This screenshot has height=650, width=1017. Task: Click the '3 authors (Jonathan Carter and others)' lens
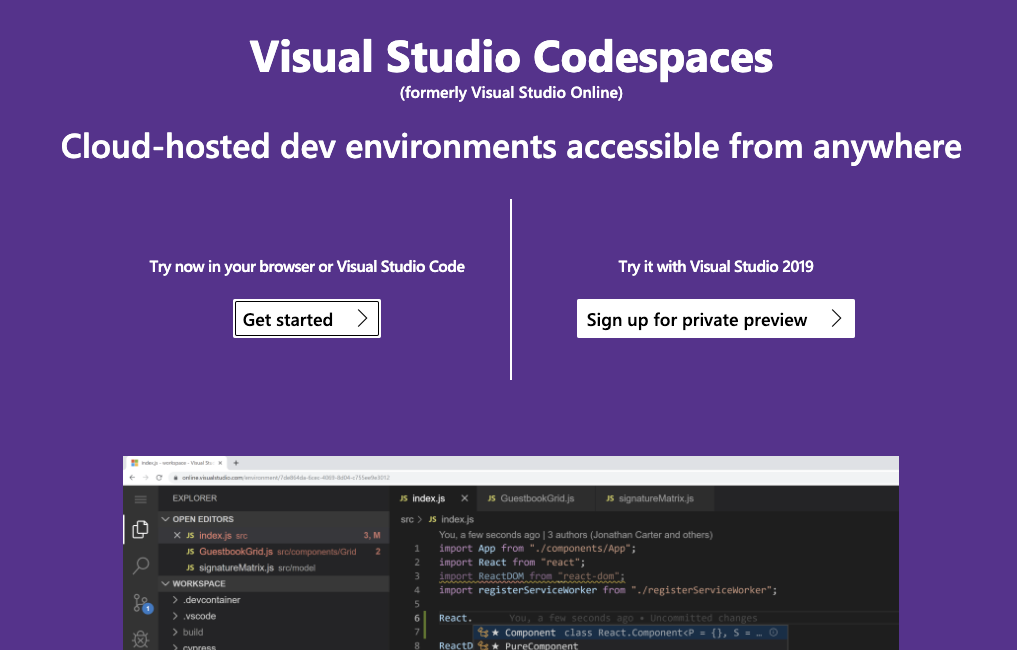(x=630, y=535)
